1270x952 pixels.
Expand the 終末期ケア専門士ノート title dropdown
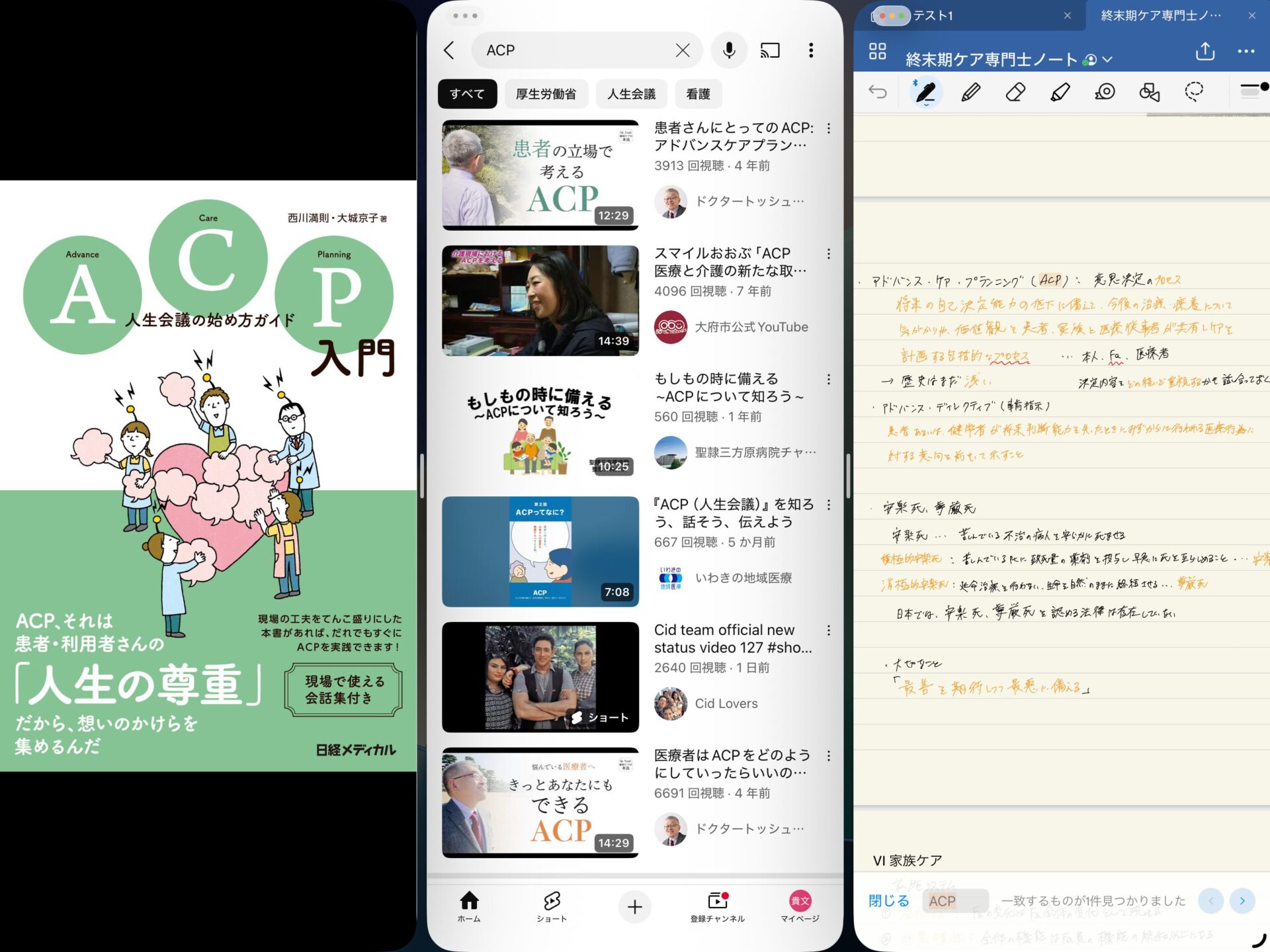click(x=1108, y=60)
